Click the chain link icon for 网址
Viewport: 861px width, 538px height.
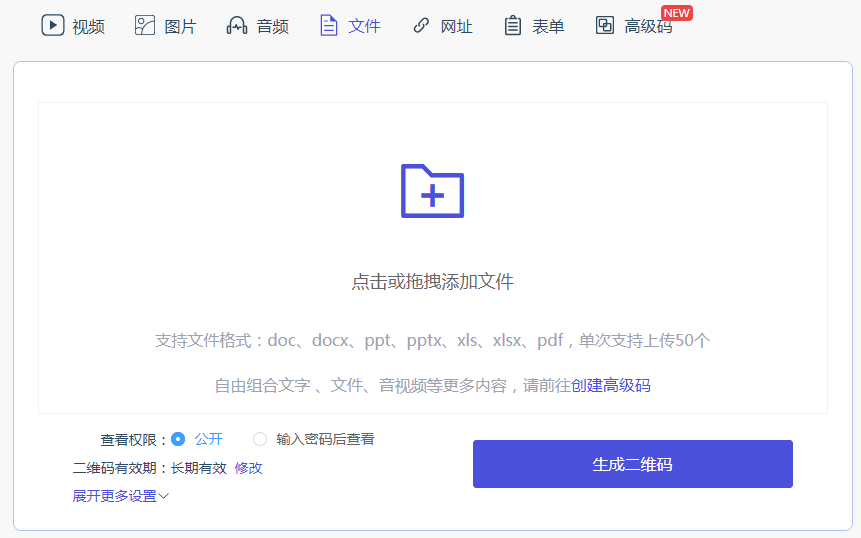tap(421, 25)
